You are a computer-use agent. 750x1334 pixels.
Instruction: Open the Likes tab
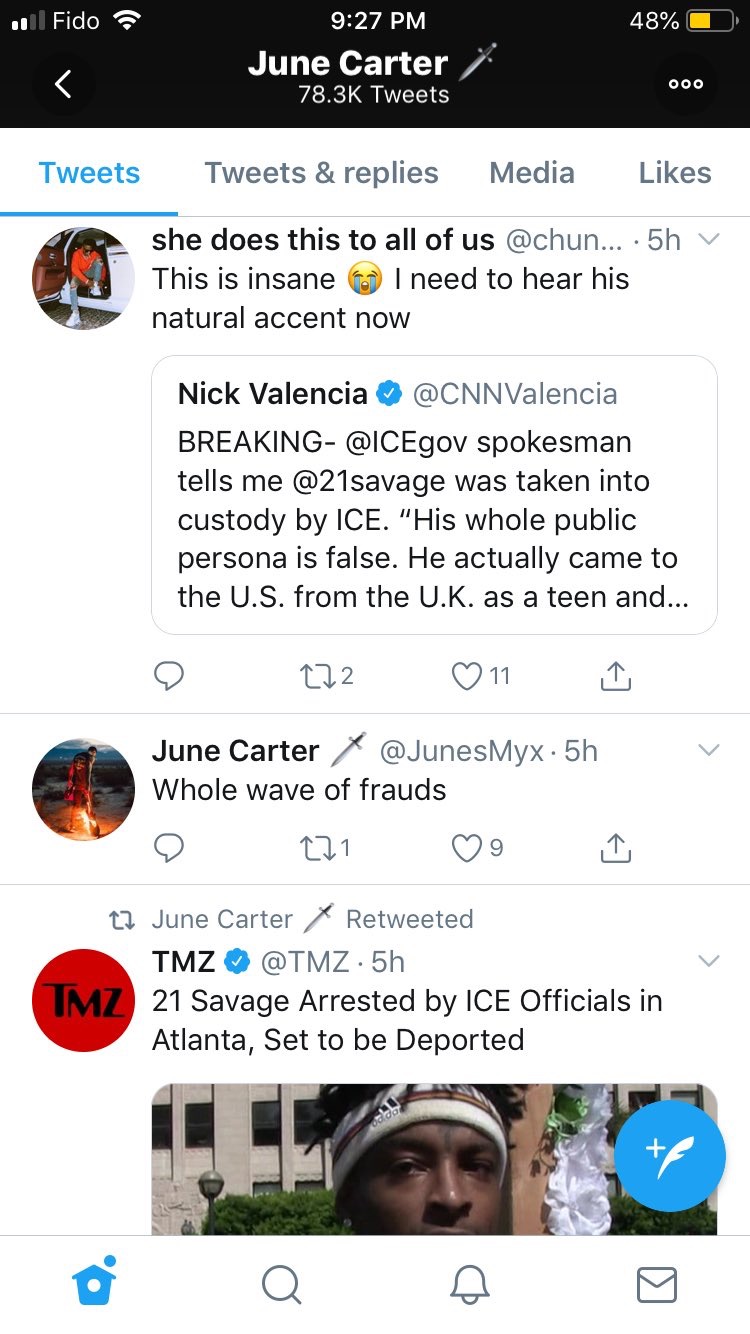click(x=675, y=173)
